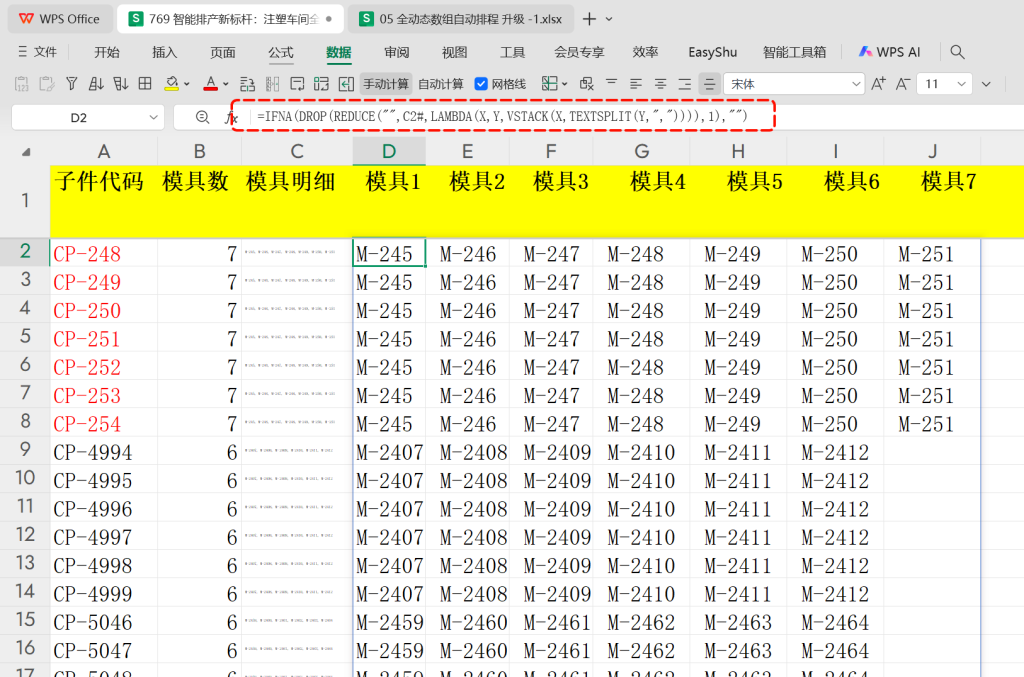The image size is (1024, 677).
Task: Click the recalculate list icon after font color
Action: click(x=247, y=84)
